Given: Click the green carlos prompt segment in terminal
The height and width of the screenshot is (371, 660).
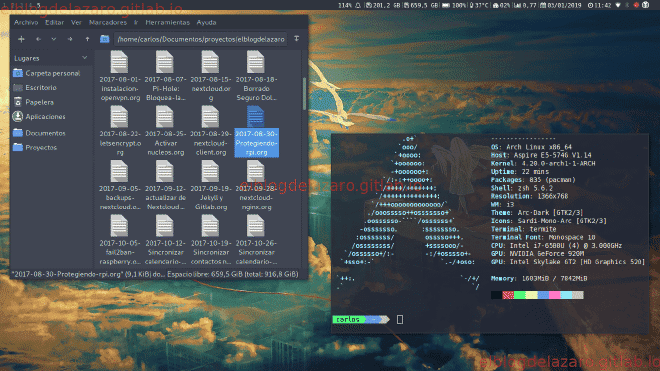Looking at the screenshot, I should [x=349, y=320].
